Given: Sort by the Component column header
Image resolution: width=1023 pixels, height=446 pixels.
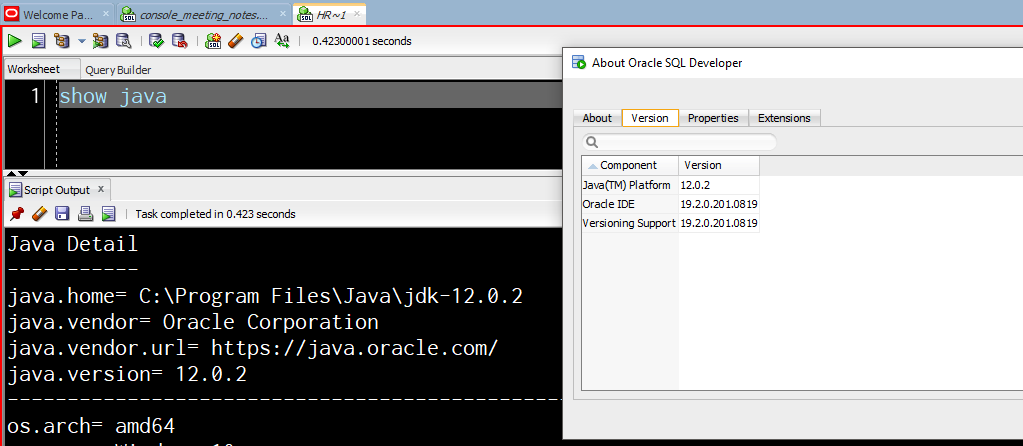Looking at the screenshot, I should [630, 165].
